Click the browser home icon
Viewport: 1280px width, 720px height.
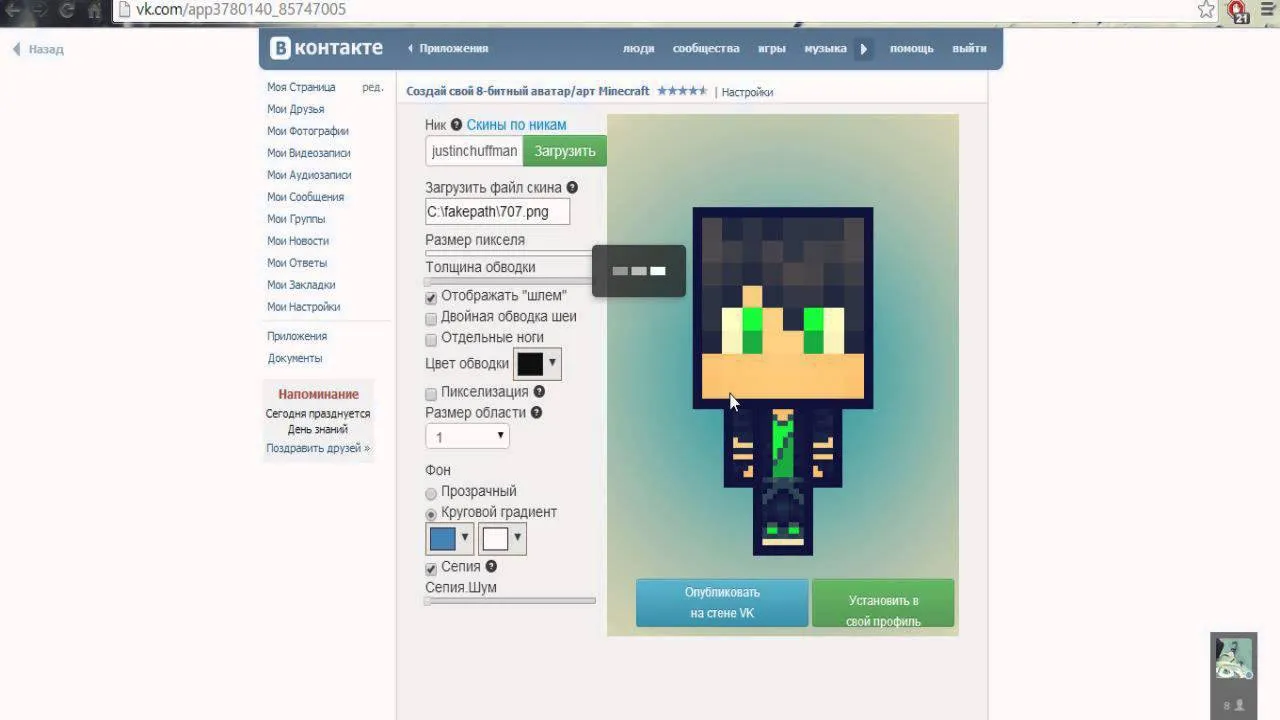[95, 10]
